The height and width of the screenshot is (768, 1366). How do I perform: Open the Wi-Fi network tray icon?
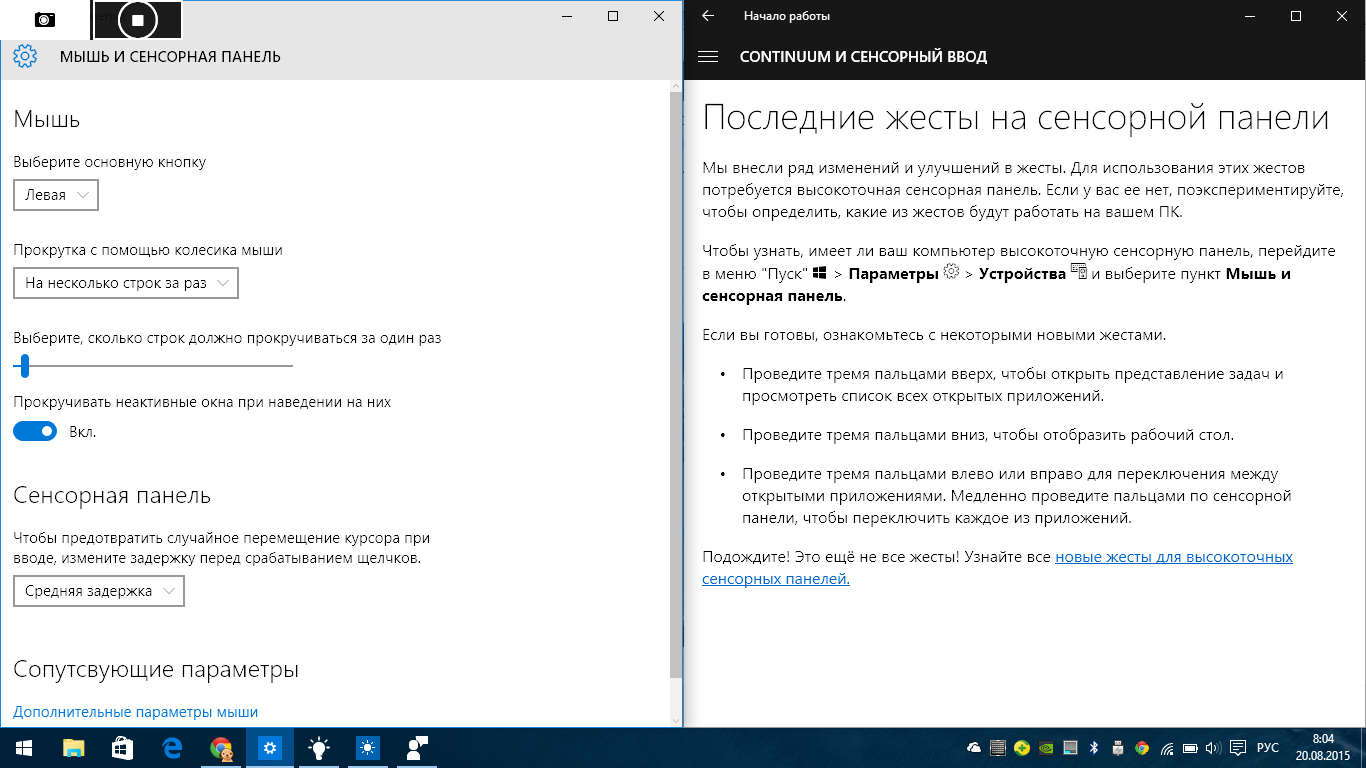[1166, 748]
